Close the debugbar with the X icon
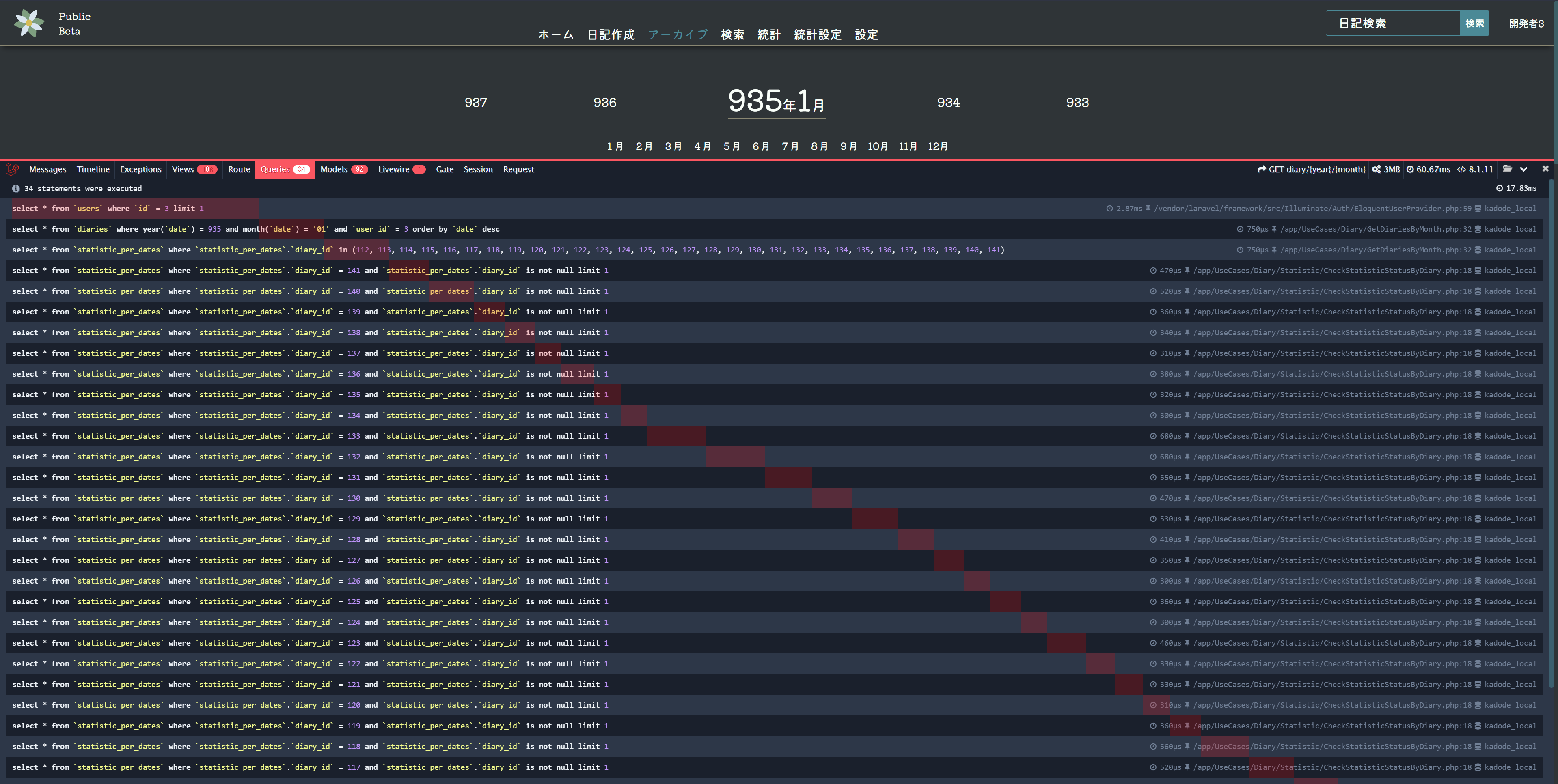Viewport: 1558px width, 784px height. tap(1545, 169)
